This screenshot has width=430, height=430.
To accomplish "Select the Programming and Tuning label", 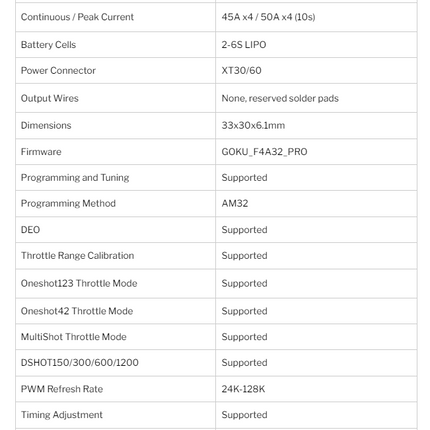I will coord(75,178).
